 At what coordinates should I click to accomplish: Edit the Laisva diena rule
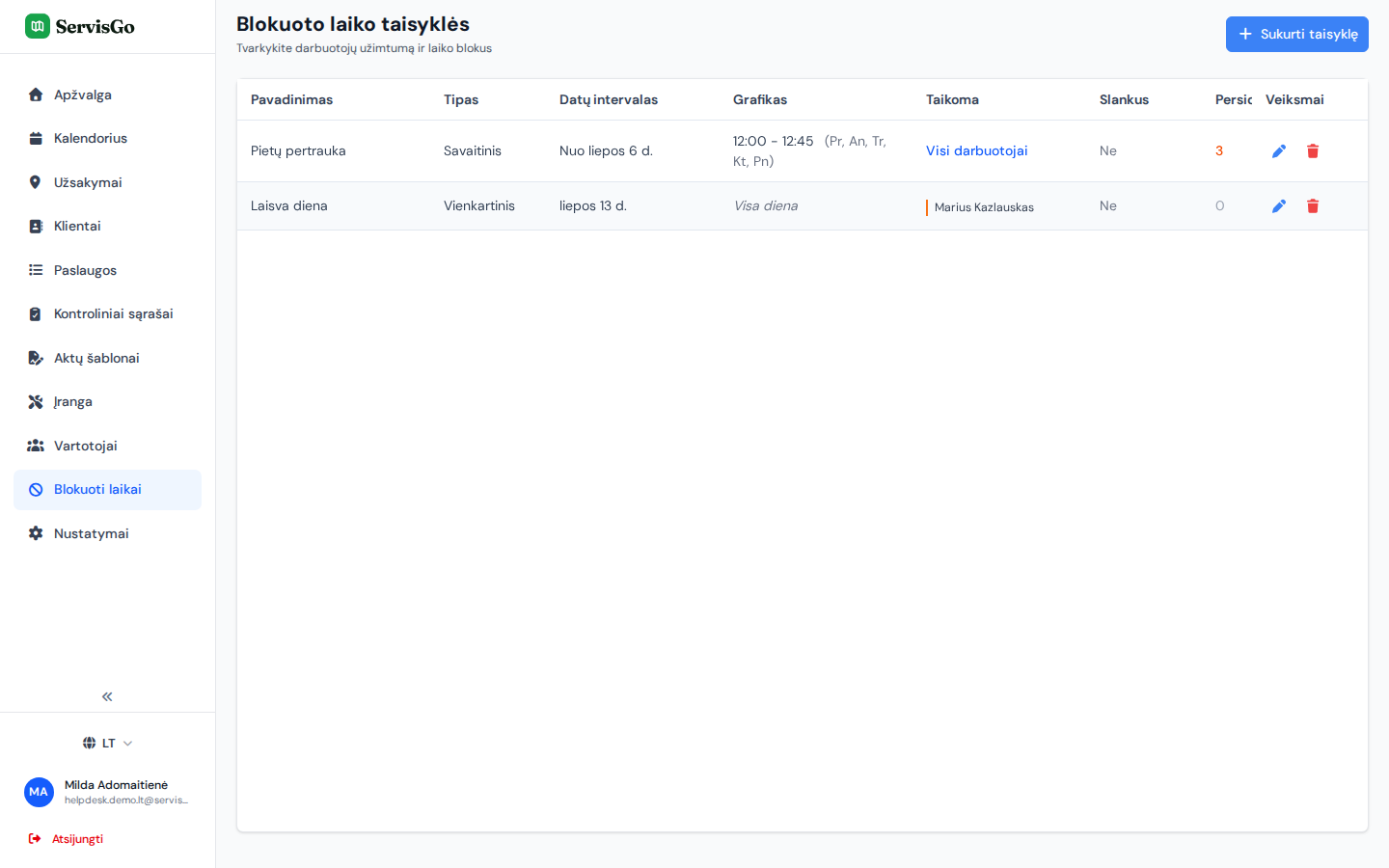point(1279,206)
